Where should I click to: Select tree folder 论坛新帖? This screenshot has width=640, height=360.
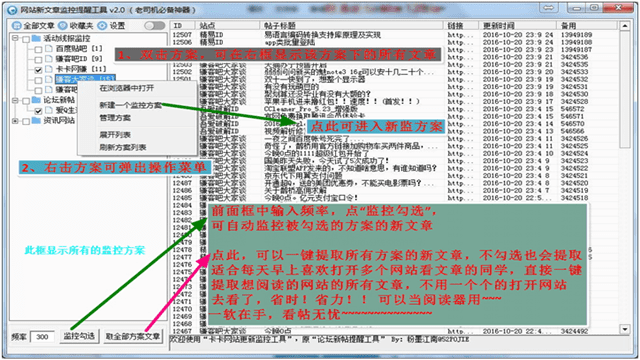tap(59, 100)
